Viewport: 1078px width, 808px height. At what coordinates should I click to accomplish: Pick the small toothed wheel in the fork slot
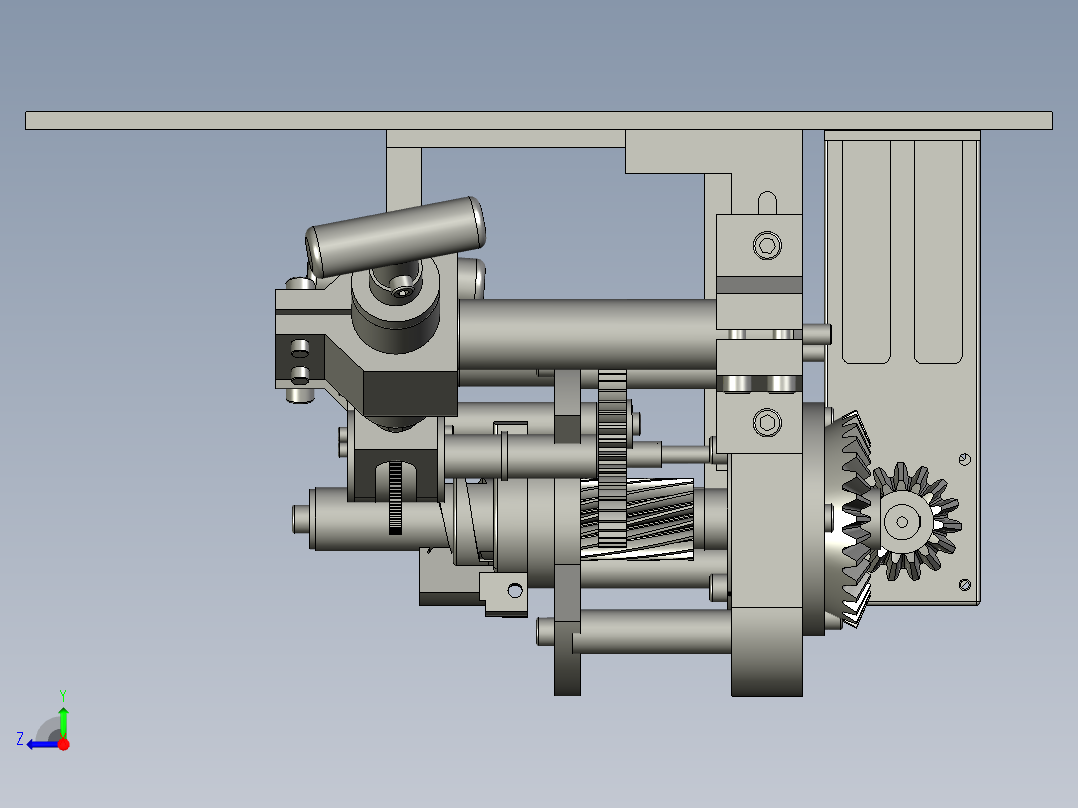click(x=395, y=497)
